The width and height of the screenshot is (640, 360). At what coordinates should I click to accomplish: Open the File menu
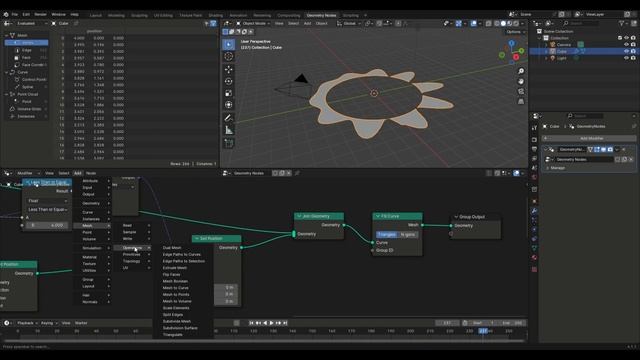pos(15,14)
